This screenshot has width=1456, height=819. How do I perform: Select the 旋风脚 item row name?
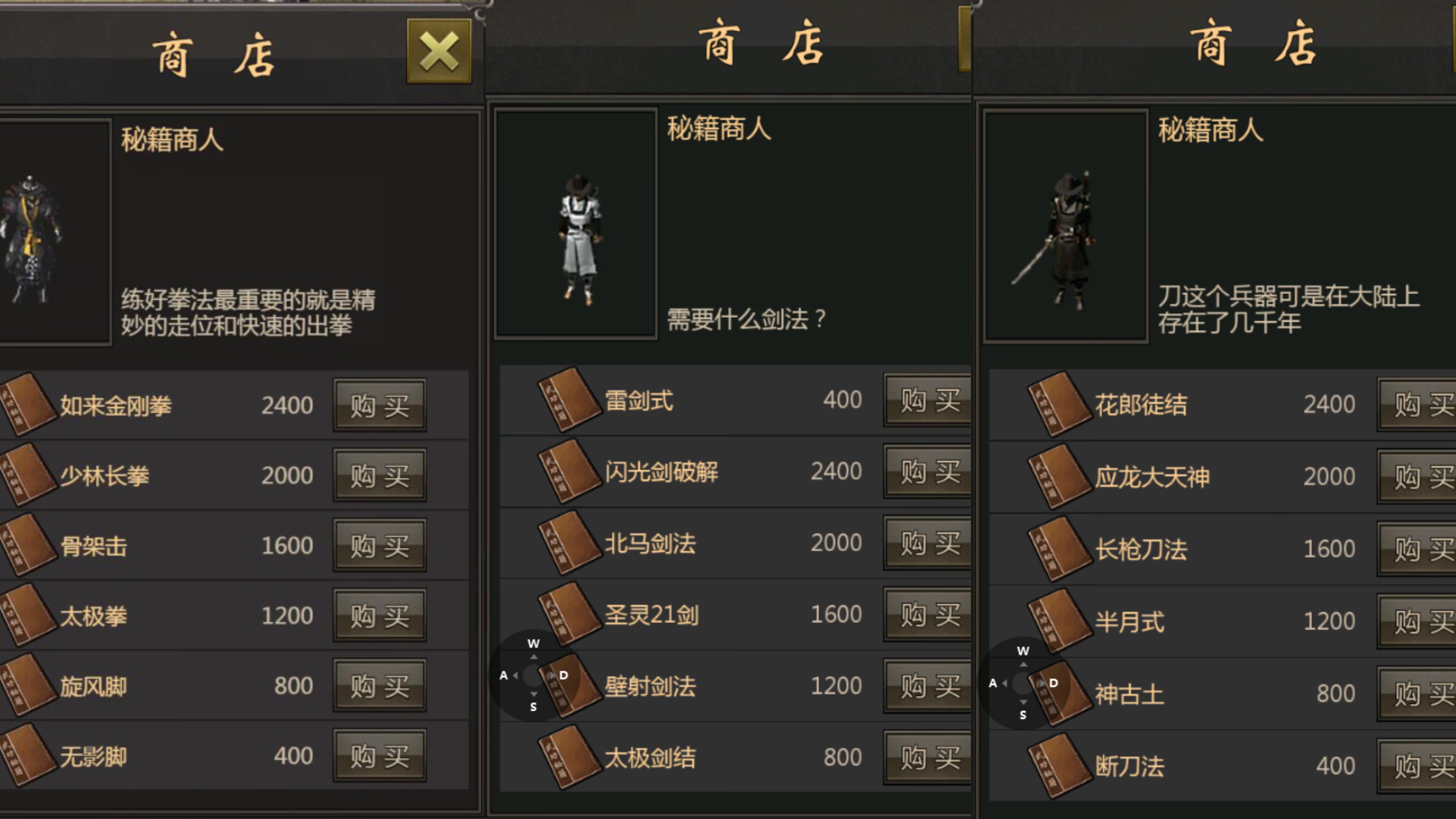(94, 686)
